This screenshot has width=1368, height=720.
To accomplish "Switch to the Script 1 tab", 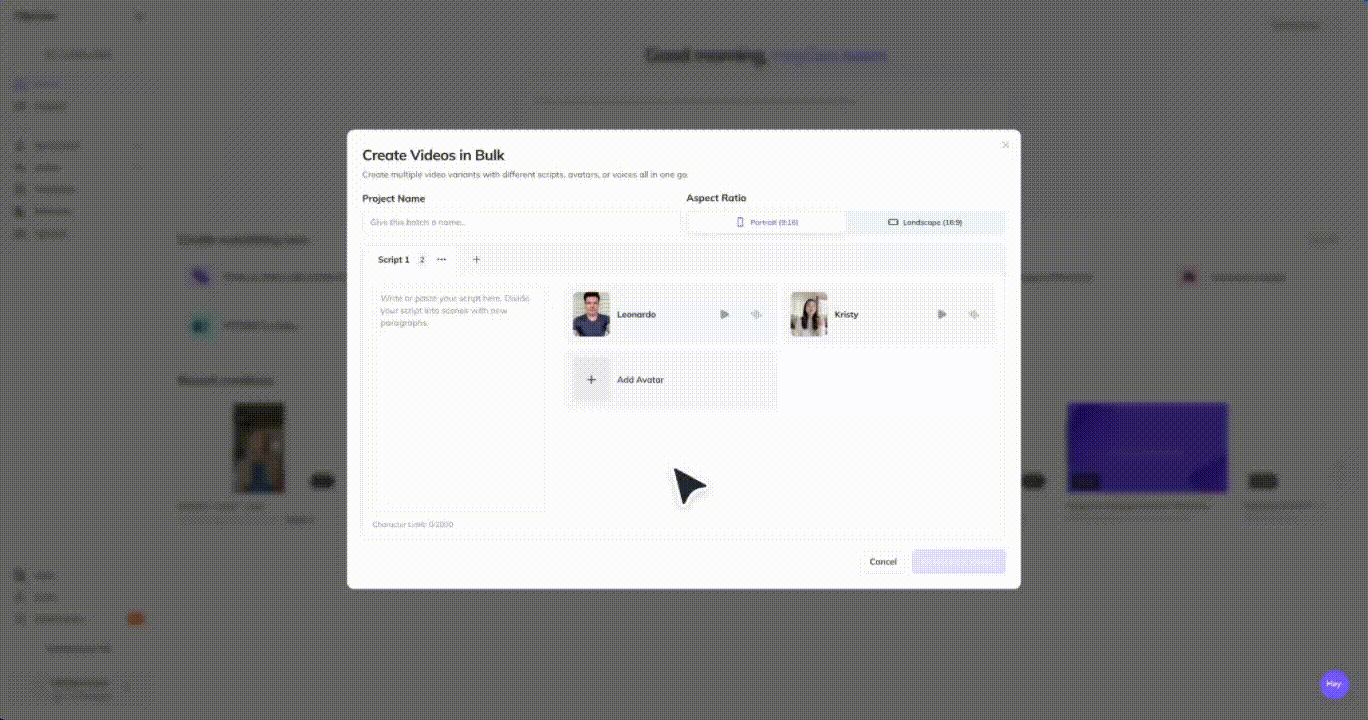I will (x=393, y=260).
